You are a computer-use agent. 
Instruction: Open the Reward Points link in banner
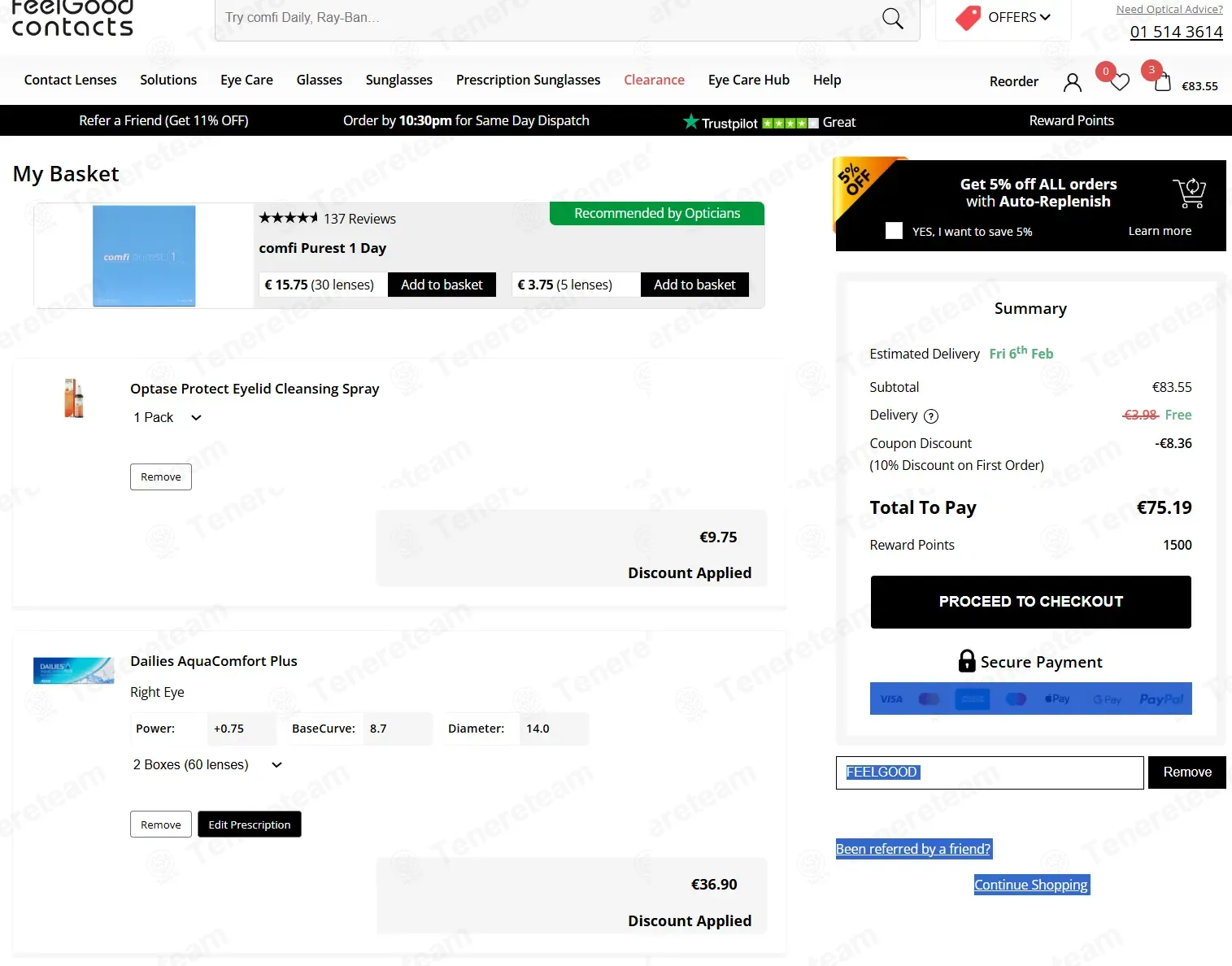tap(1072, 120)
